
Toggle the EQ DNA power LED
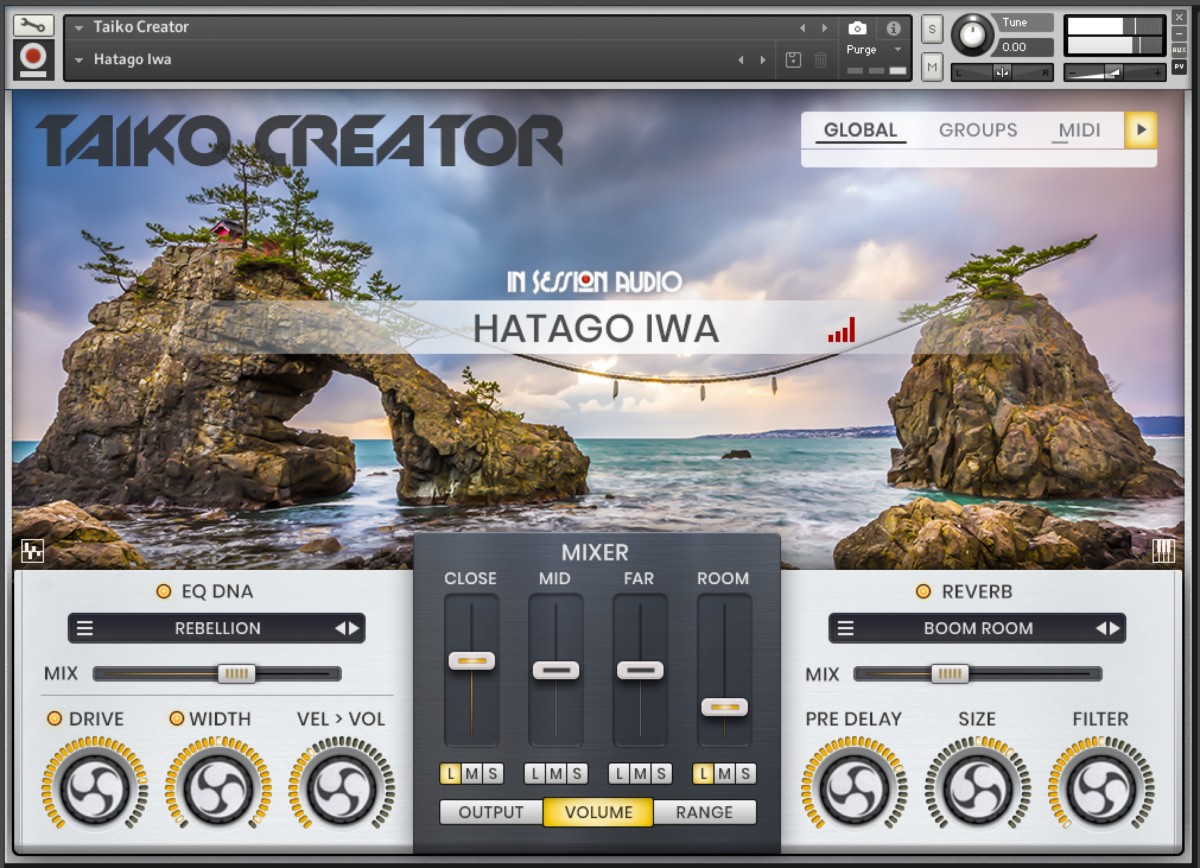pos(164,591)
